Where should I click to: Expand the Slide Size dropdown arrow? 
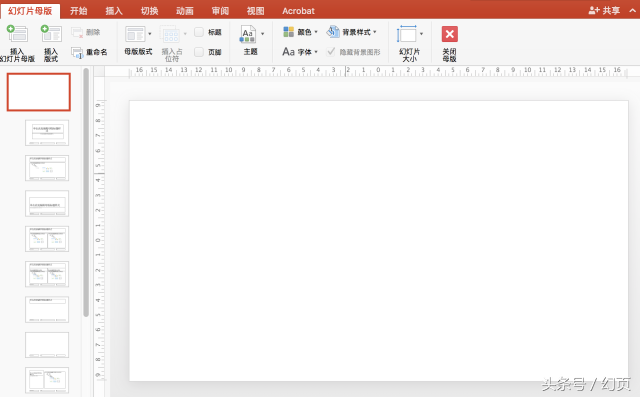tap(421, 34)
